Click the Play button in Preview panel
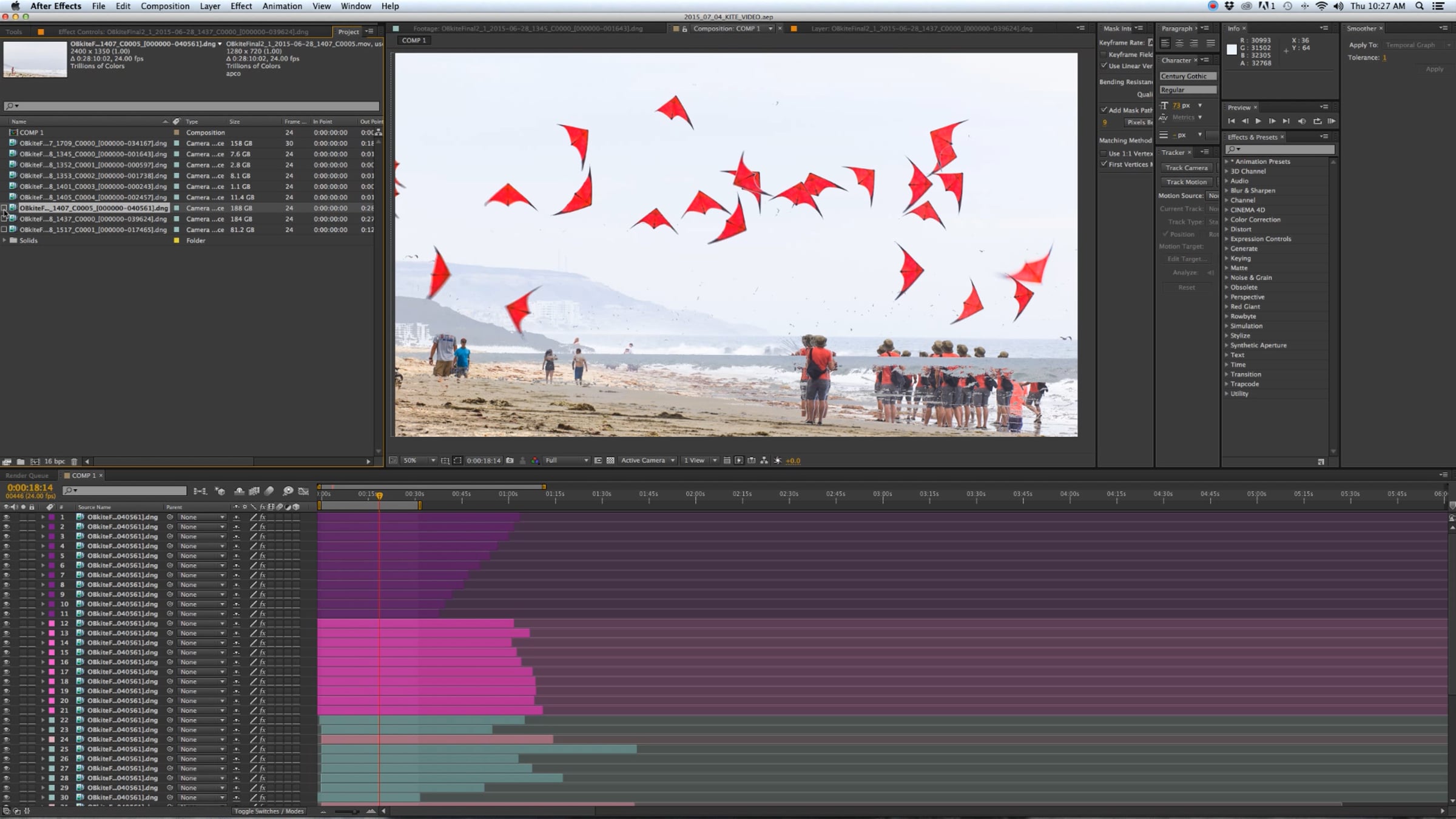The width and height of the screenshot is (1456, 819). [1258, 121]
